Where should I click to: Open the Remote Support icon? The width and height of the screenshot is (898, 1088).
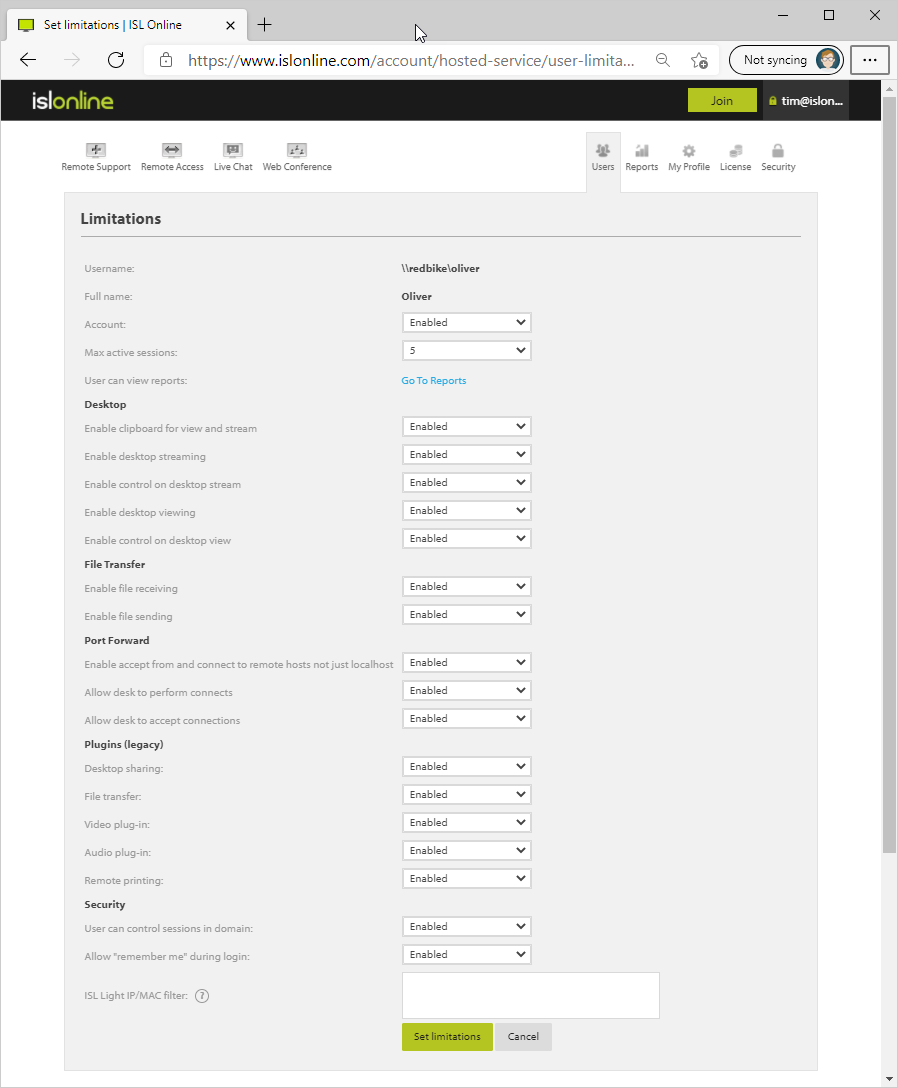pos(96,151)
